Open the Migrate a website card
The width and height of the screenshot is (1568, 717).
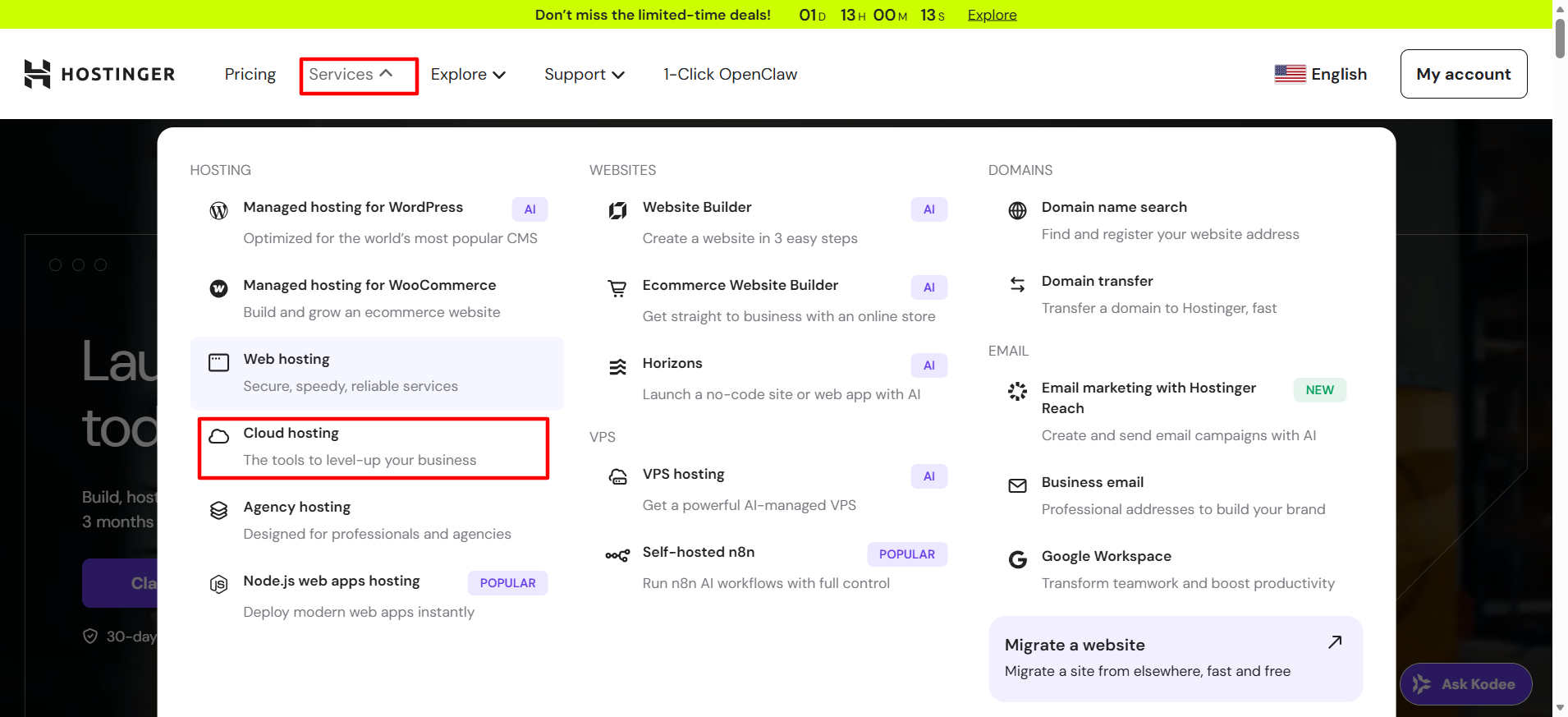point(1176,659)
